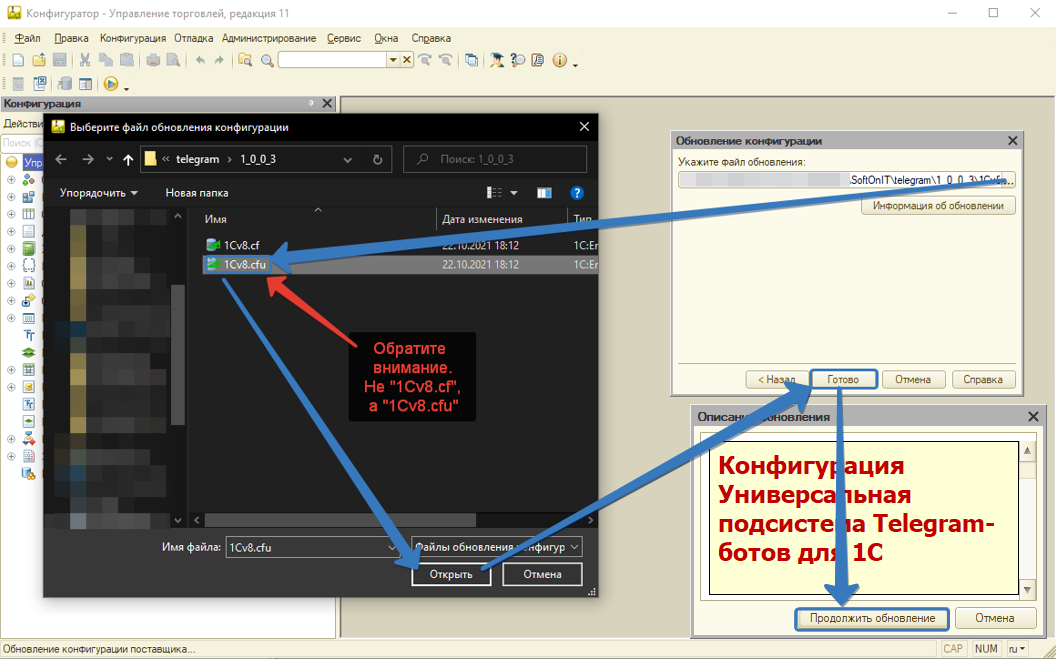Open the view mode options dropdown

coord(514,192)
